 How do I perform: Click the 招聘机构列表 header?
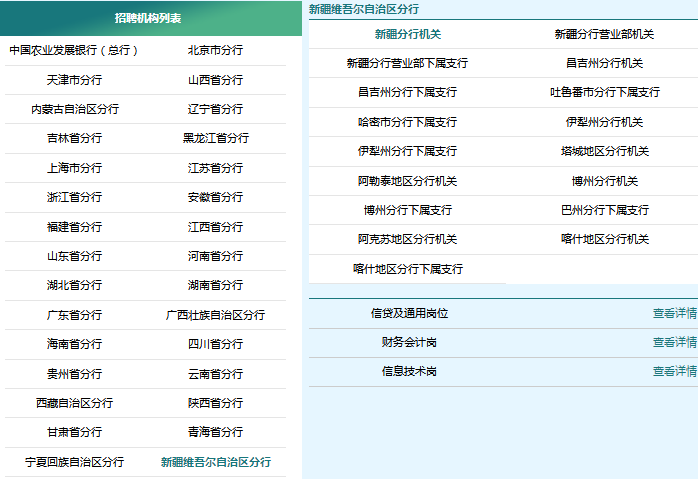coord(148,18)
